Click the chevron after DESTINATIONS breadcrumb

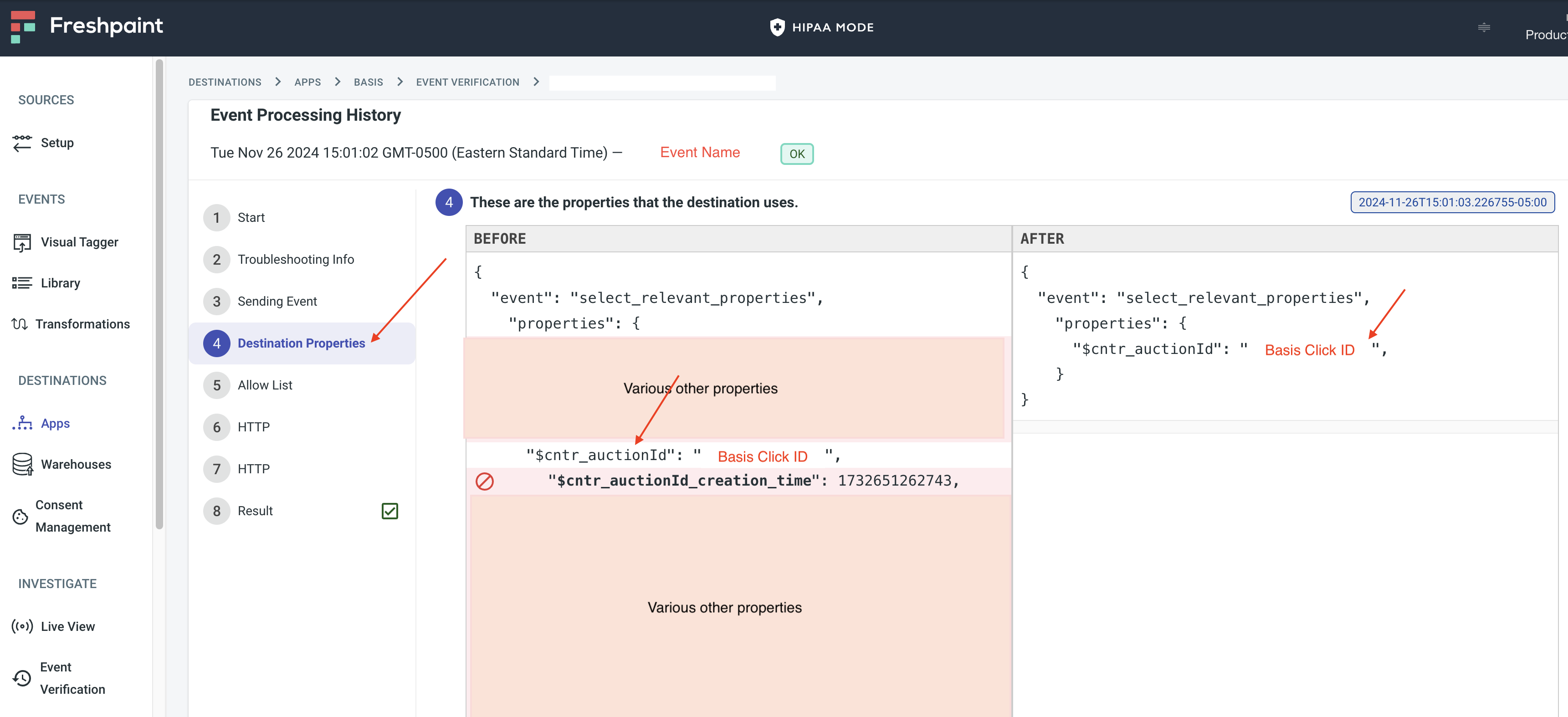pos(277,82)
